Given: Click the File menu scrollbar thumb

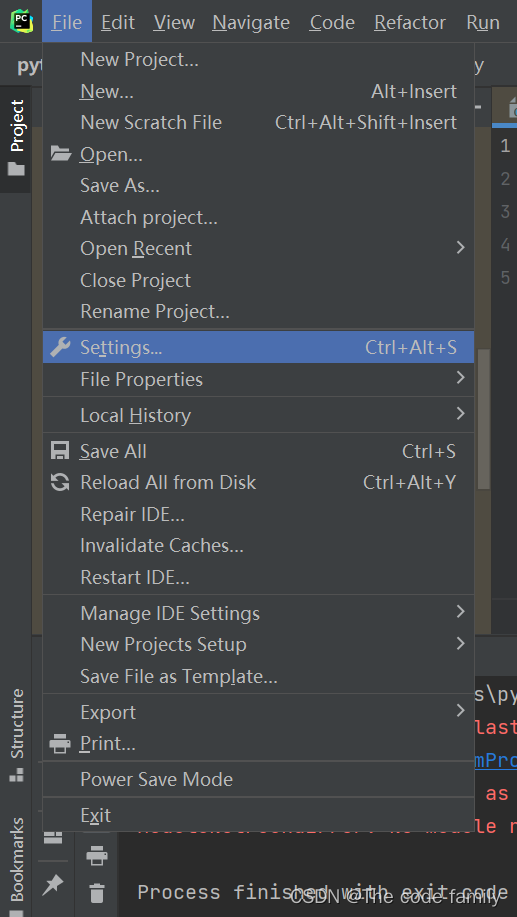Looking at the screenshot, I should (x=483, y=419).
